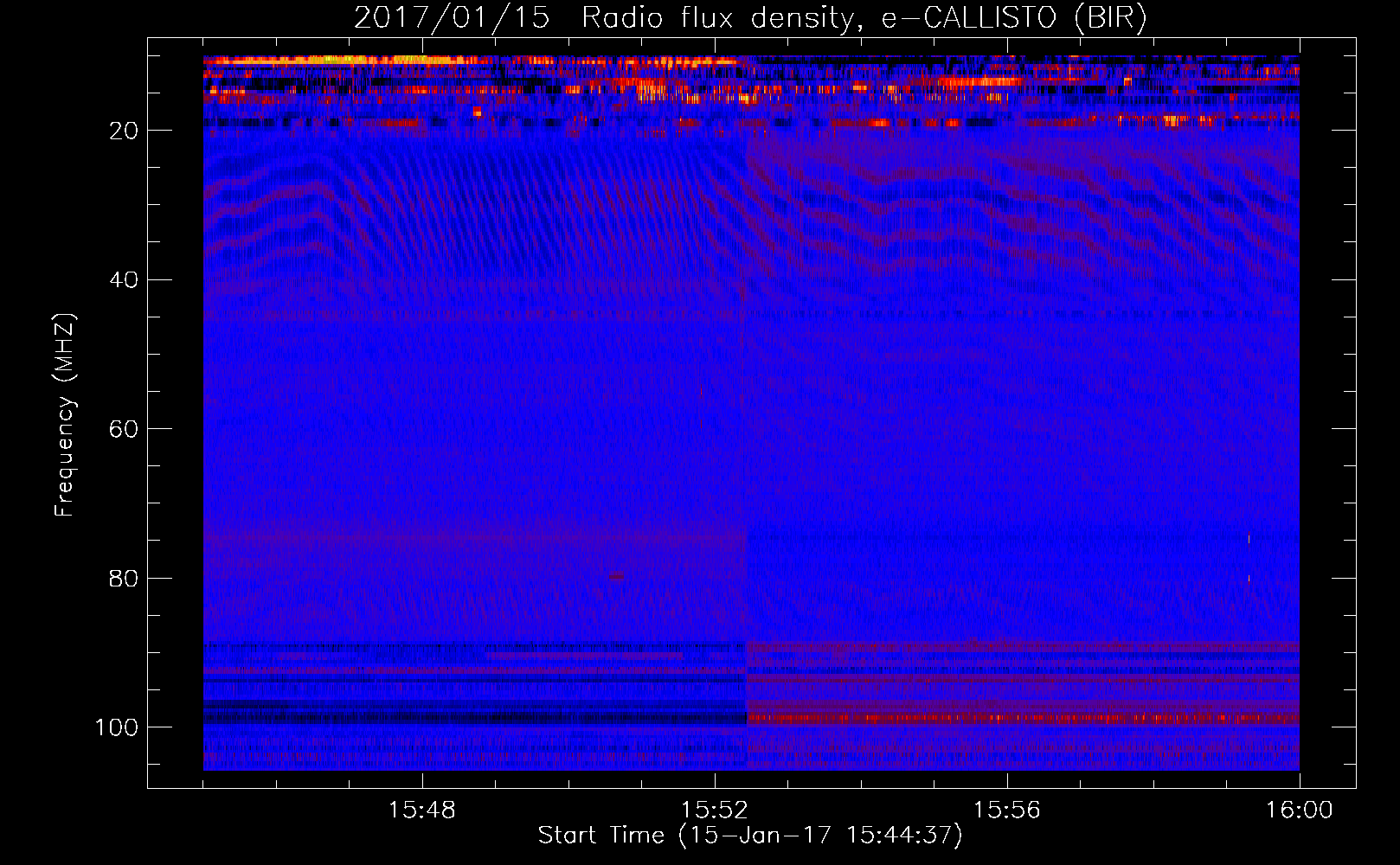Click the "15:48" time tick label

(422, 811)
